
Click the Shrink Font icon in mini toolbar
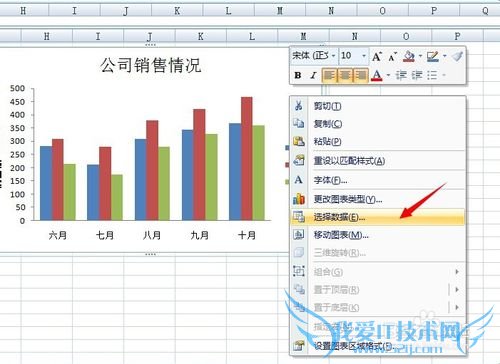[x=392, y=57]
